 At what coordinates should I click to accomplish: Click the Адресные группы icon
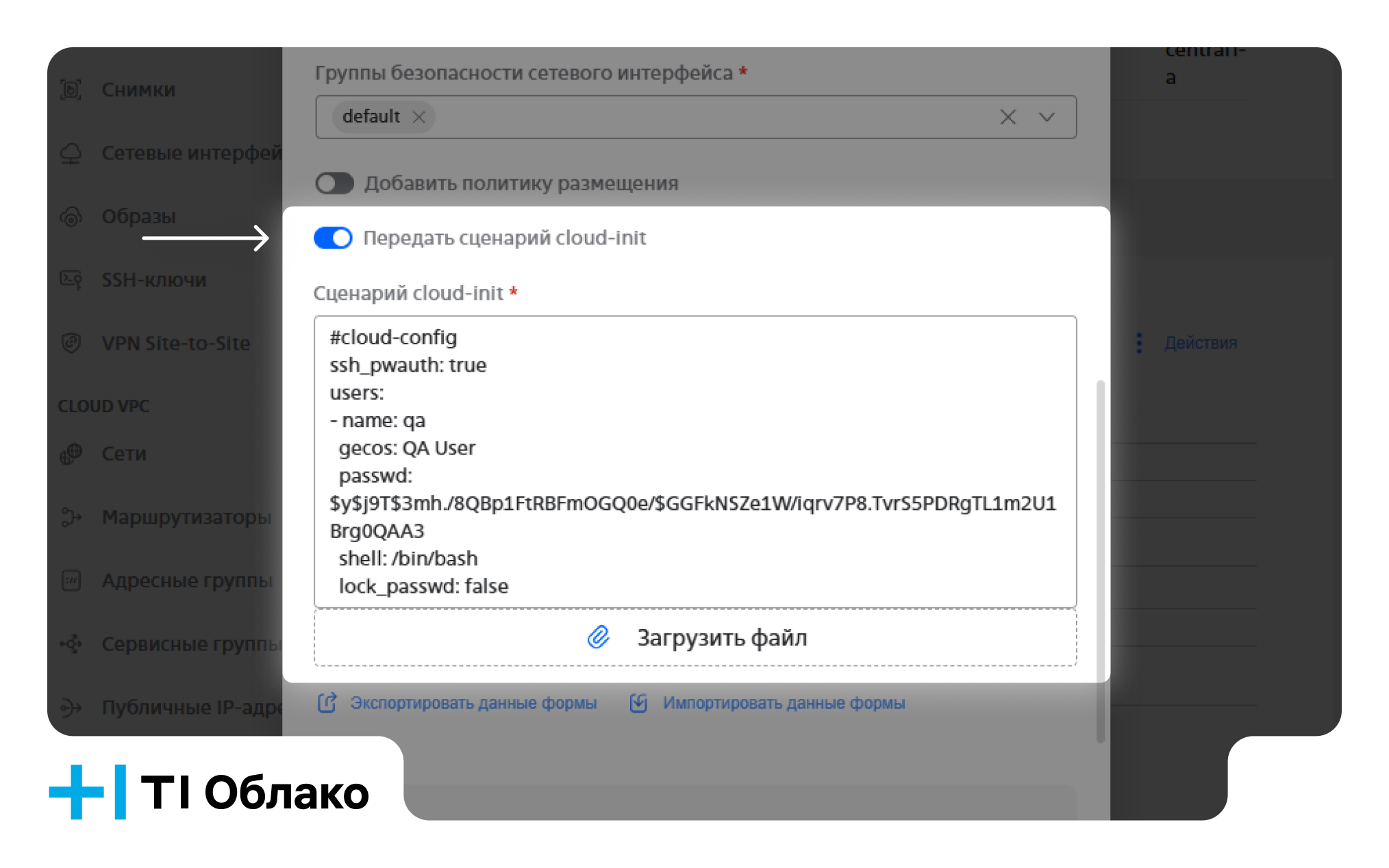click(x=71, y=580)
